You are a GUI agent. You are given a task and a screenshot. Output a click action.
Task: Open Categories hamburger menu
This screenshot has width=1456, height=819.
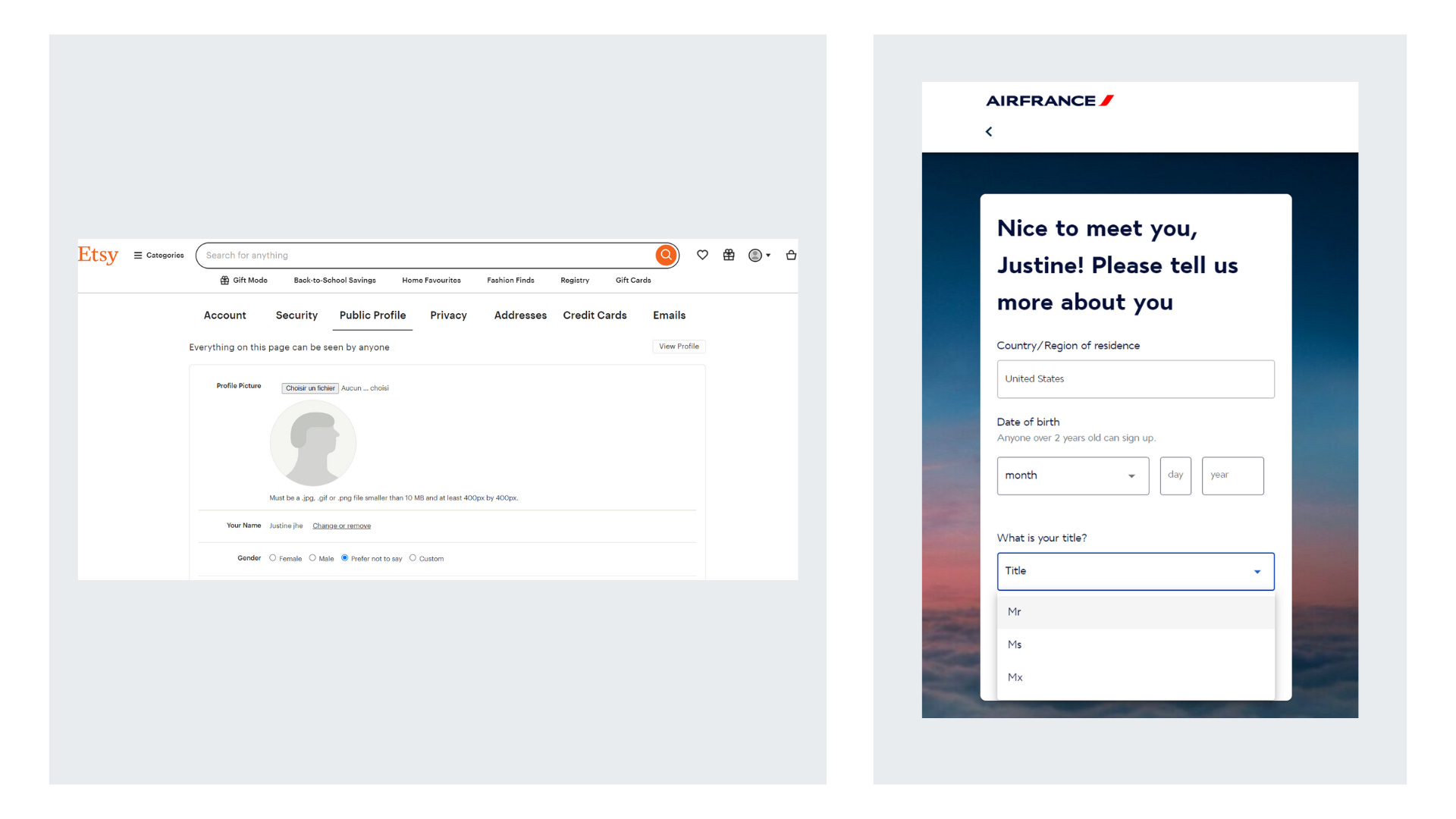pyautogui.click(x=158, y=256)
